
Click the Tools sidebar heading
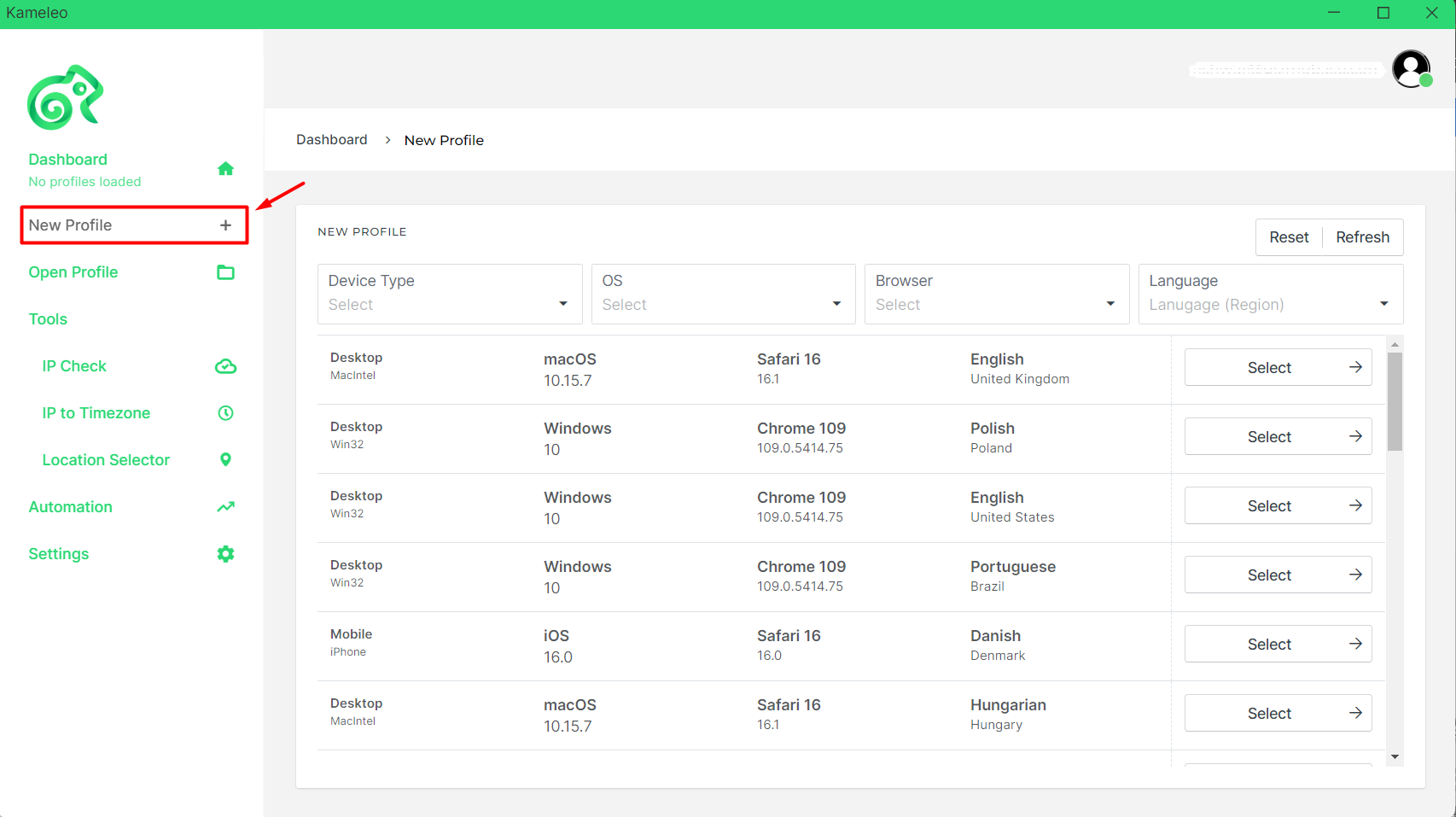pyautogui.click(x=48, y=319)
